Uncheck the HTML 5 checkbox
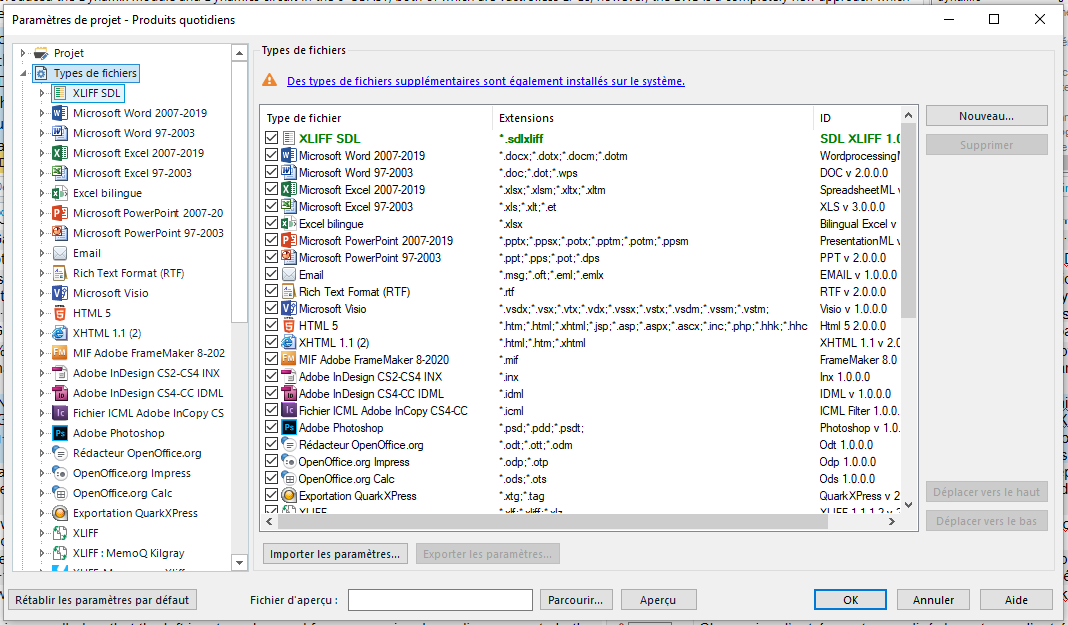 [x=271, y=325]
